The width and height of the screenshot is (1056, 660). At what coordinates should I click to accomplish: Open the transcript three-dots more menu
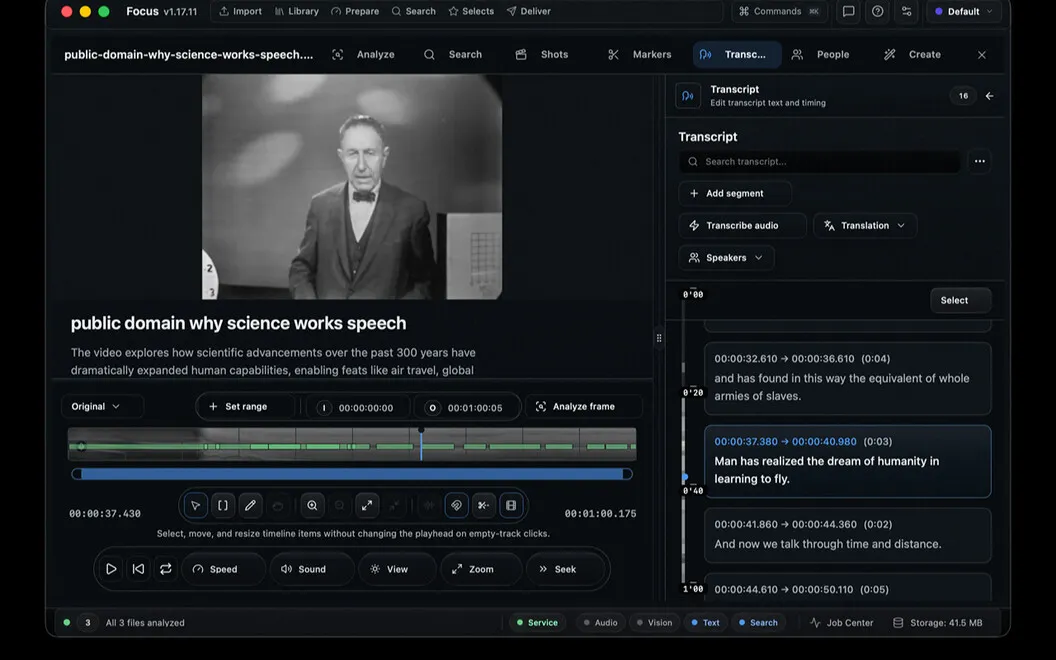coord(979,161)
